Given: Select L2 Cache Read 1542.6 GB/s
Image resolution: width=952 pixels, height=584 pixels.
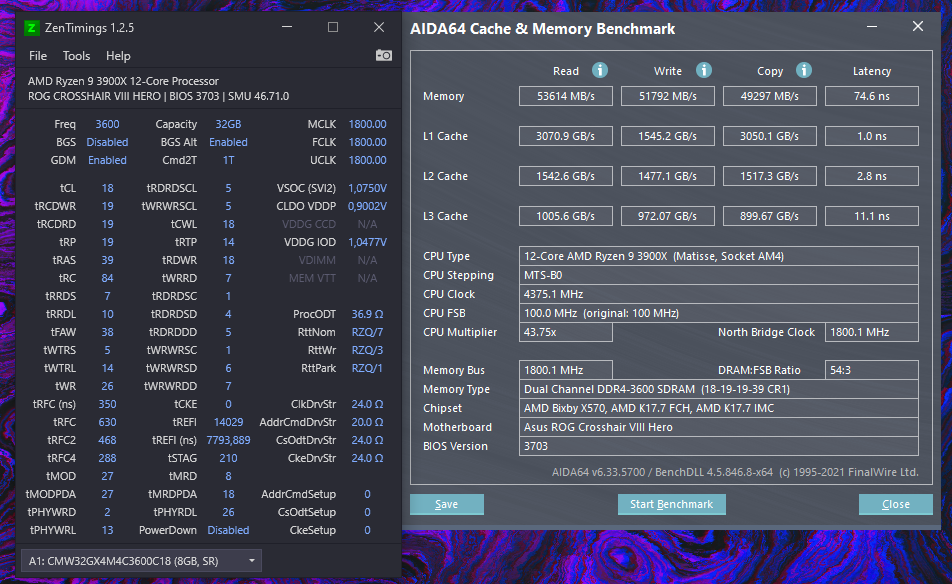Looking at the screenshot, I should click(x=566, y=176).
